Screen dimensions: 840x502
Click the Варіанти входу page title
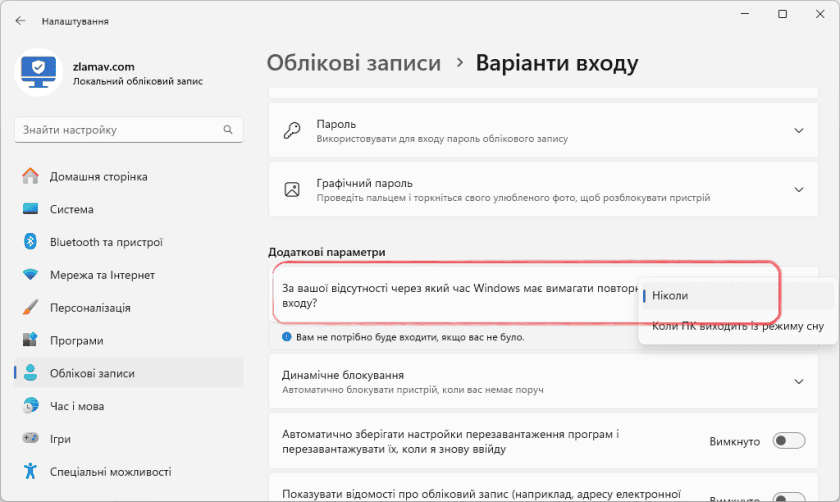point(557,63)
